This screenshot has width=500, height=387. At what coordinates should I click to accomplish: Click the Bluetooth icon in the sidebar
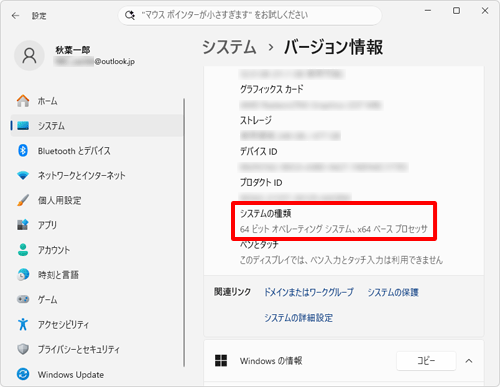click(x=23, y=151)
